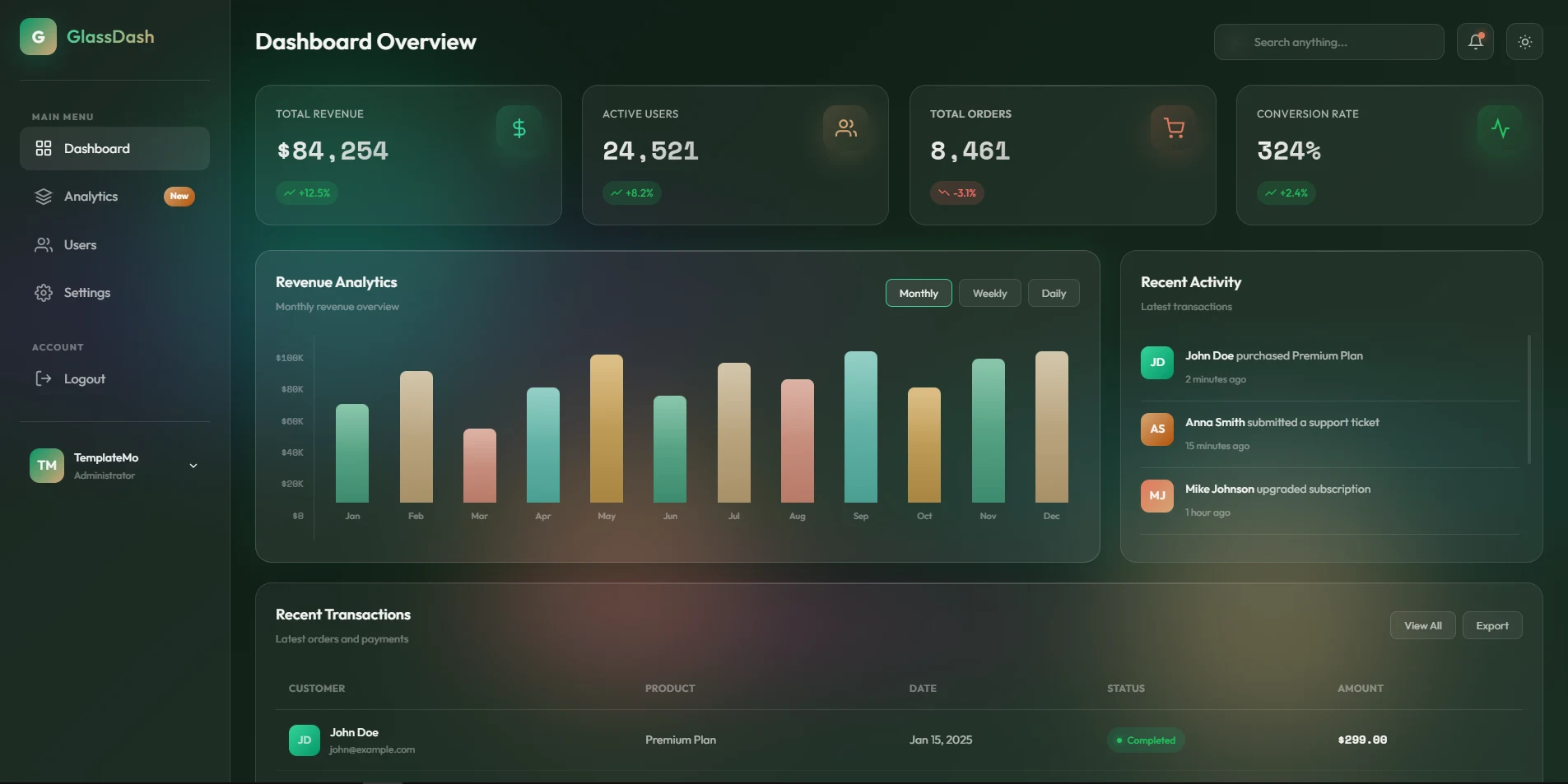Open the Dashboard menu item
Image resolution: width=1568 pixels, height=784 pixels.
pos(114,148)
